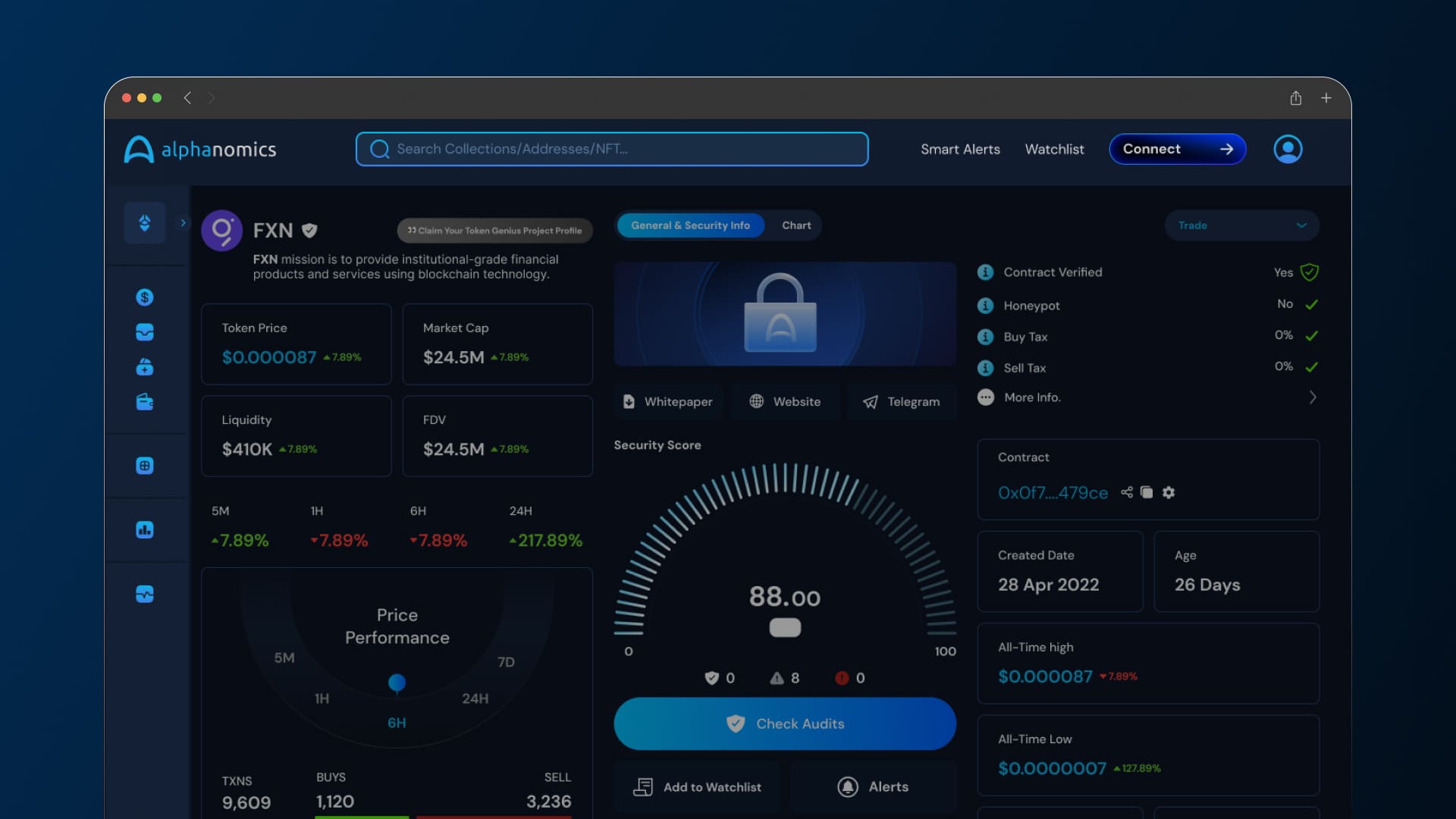Click Honeypot info icon
This screenshot has height=819, width=1456.
pyautogui.click(x=985, y=306)
